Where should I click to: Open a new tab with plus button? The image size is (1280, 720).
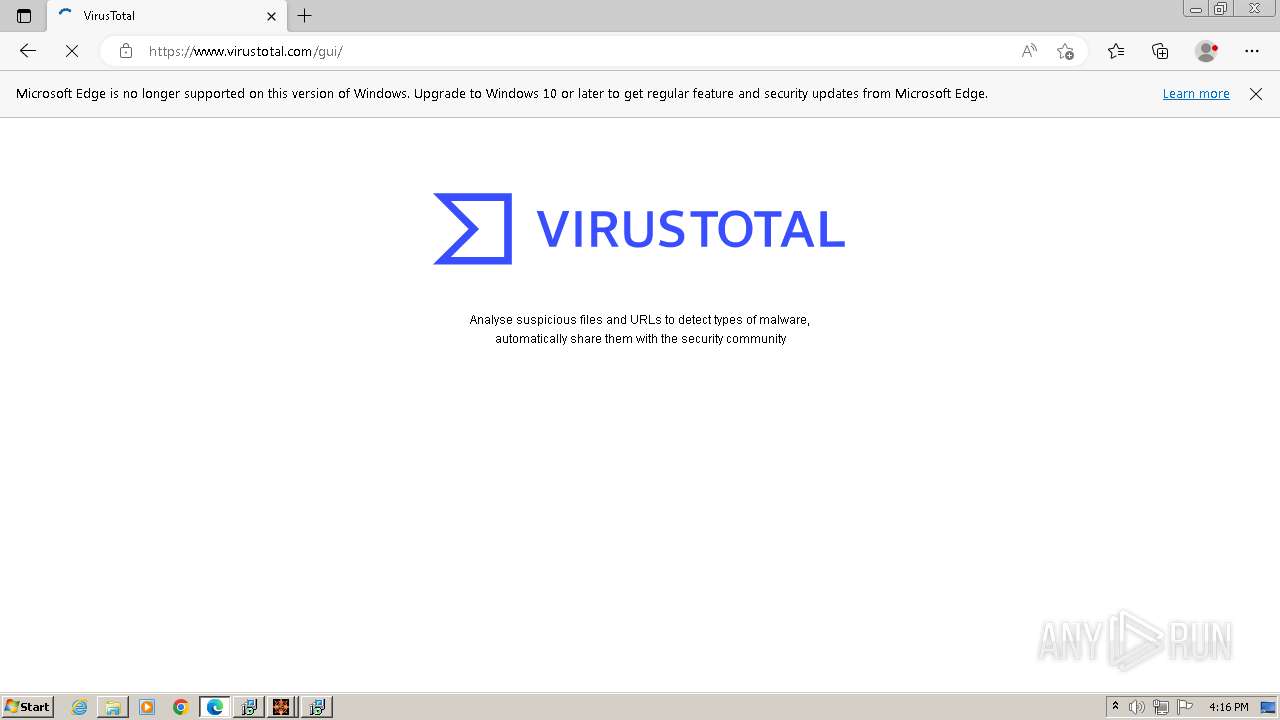[x=305, y=16]
